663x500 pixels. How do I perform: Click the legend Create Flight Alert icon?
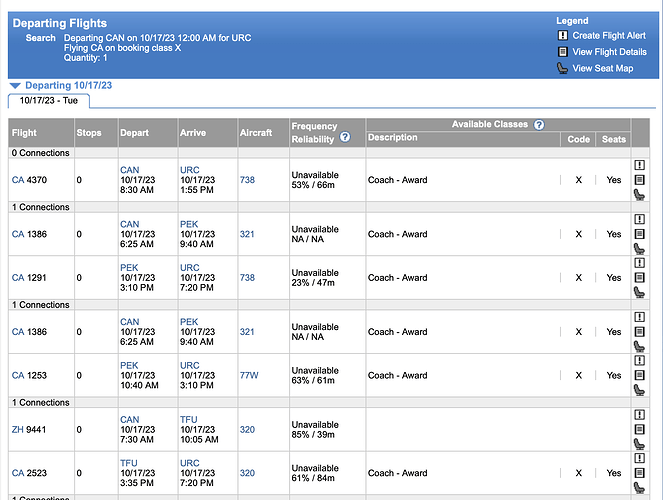[562, 36]
